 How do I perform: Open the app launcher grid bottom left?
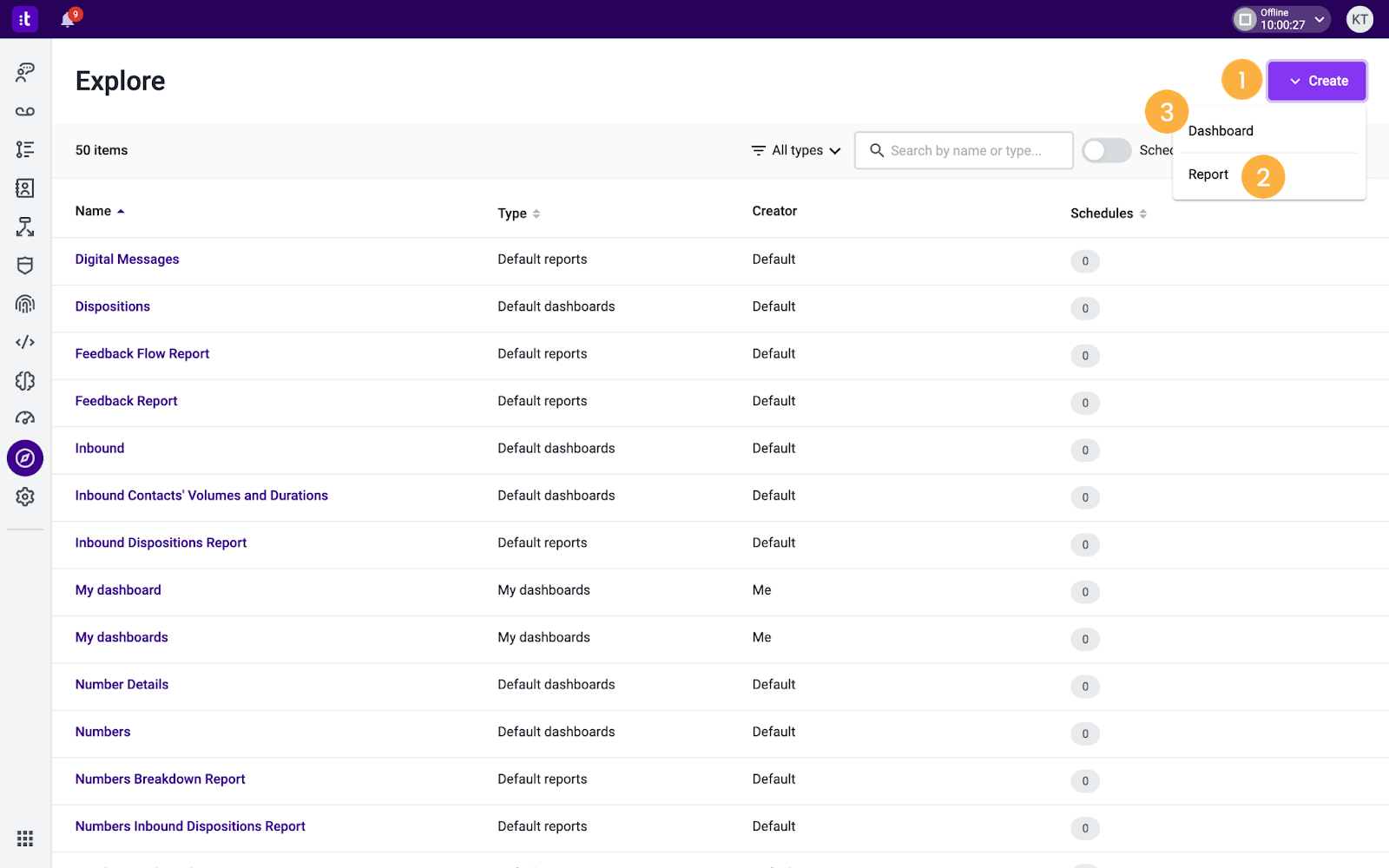pyautogui.click(x=24, y=838)
